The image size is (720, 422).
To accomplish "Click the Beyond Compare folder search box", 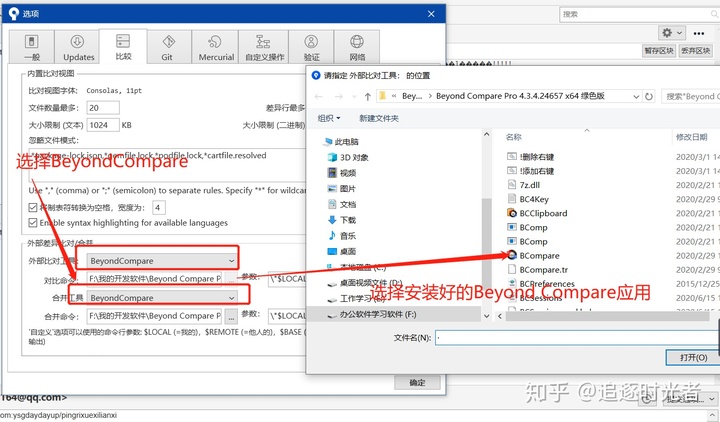I will [690, 96].
